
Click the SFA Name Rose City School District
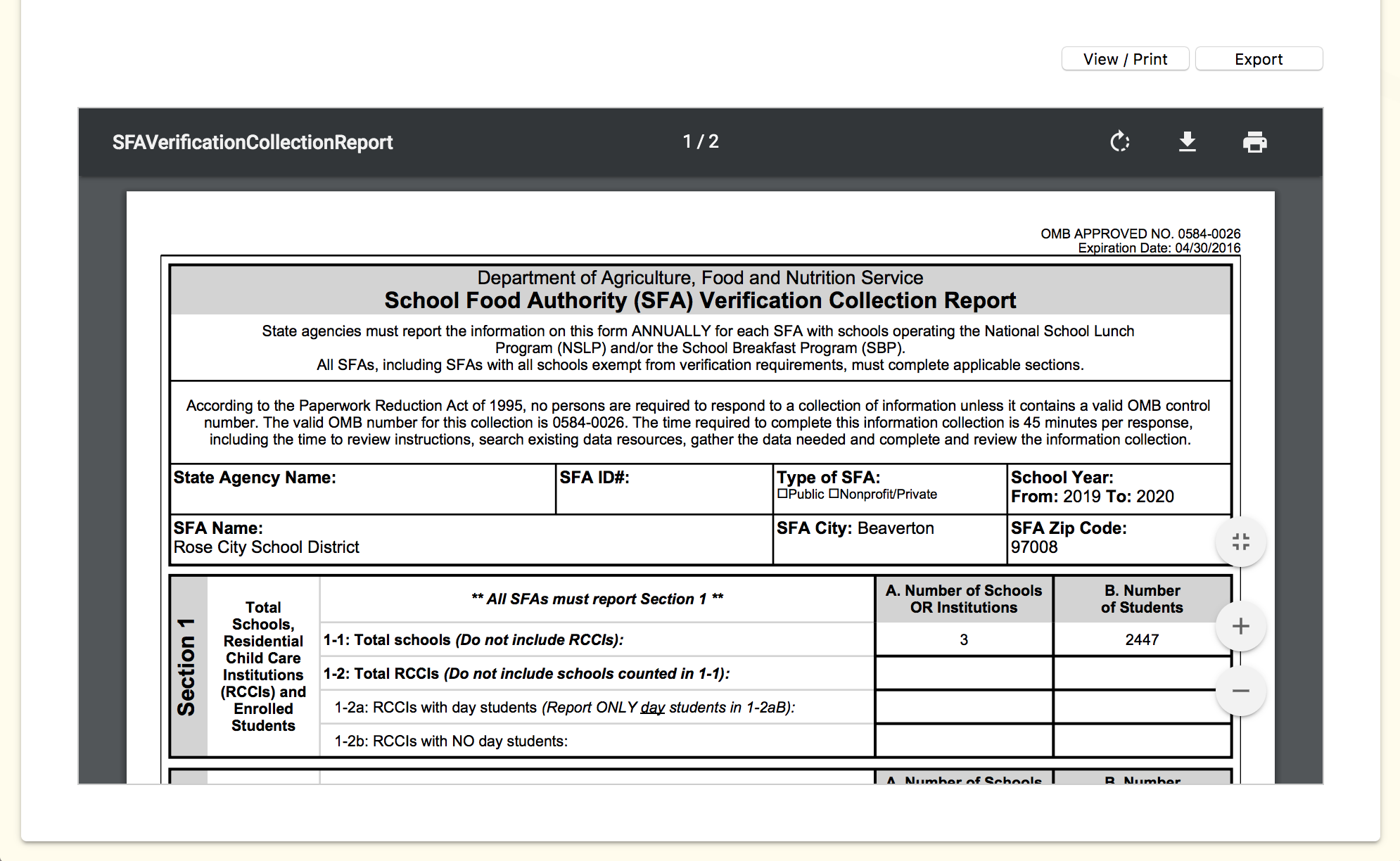click(266, 547)
